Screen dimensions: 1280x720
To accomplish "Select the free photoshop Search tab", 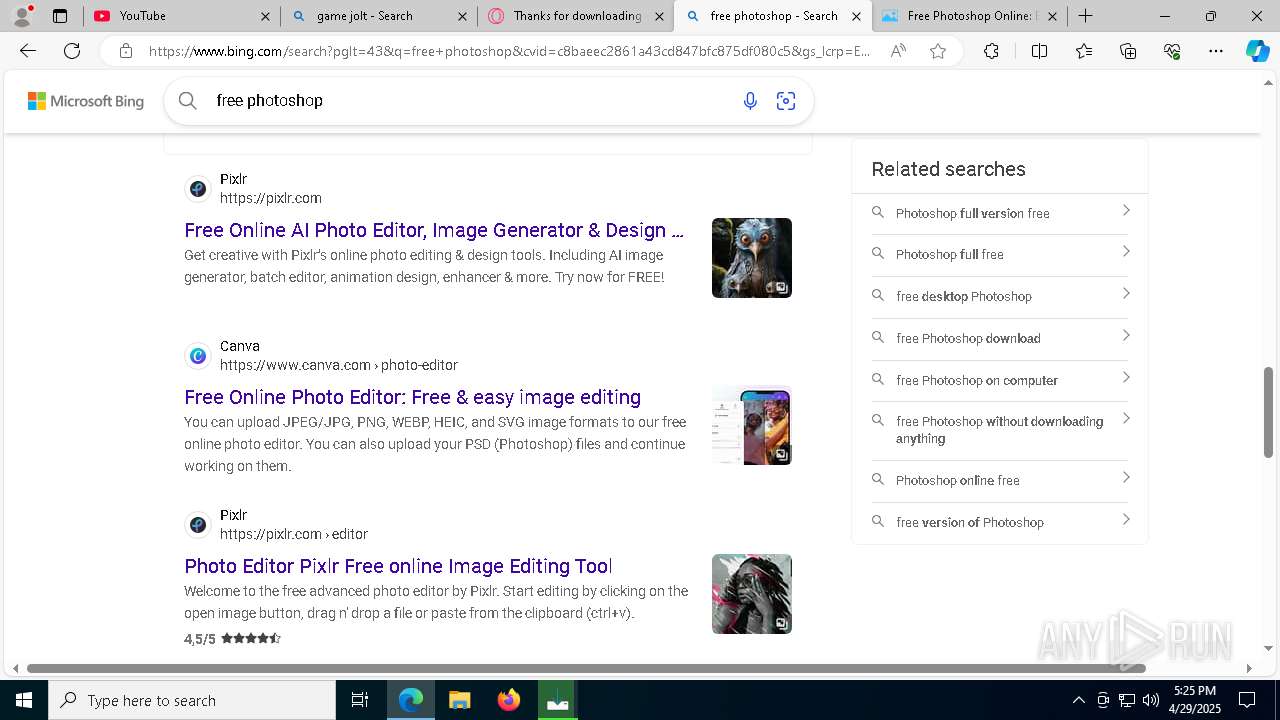I will [771, 16].
